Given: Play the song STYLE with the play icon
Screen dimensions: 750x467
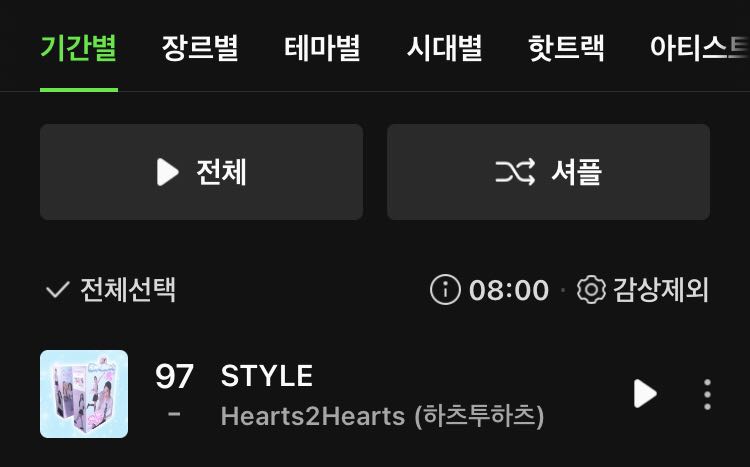Looking at the screenshot, I should pos(645,394).
